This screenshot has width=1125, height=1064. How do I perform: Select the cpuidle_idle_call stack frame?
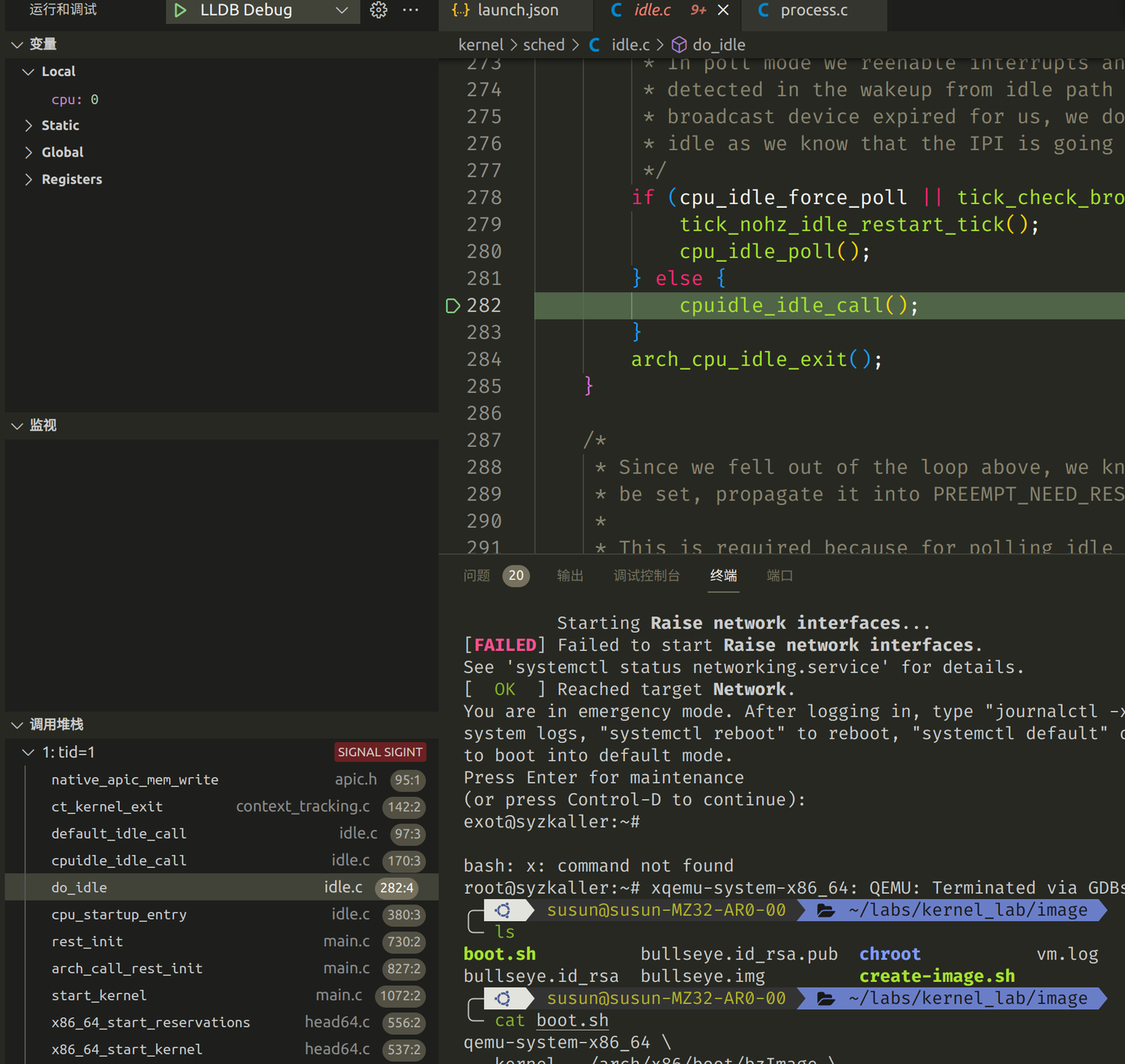(222, 861)
